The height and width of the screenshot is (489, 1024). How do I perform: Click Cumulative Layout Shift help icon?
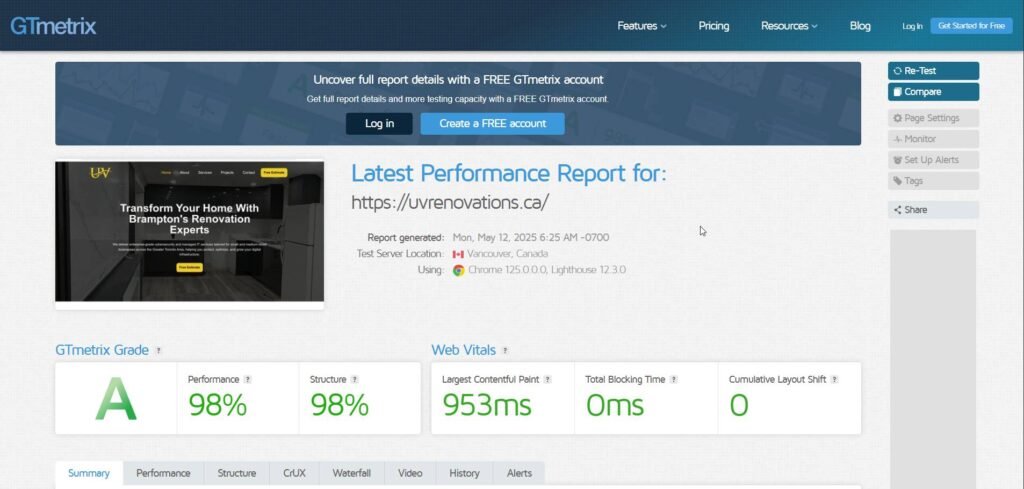click(x=834, y=379)
